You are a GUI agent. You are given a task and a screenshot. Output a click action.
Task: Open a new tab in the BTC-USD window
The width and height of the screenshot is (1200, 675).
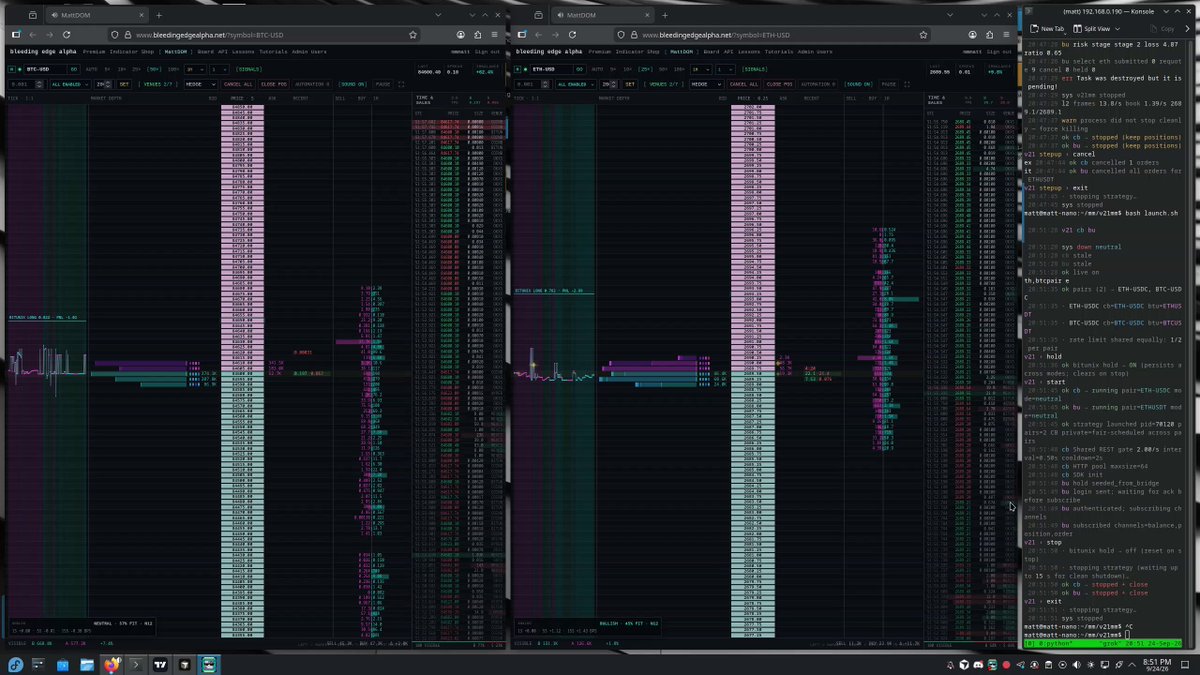click(159, 15)
